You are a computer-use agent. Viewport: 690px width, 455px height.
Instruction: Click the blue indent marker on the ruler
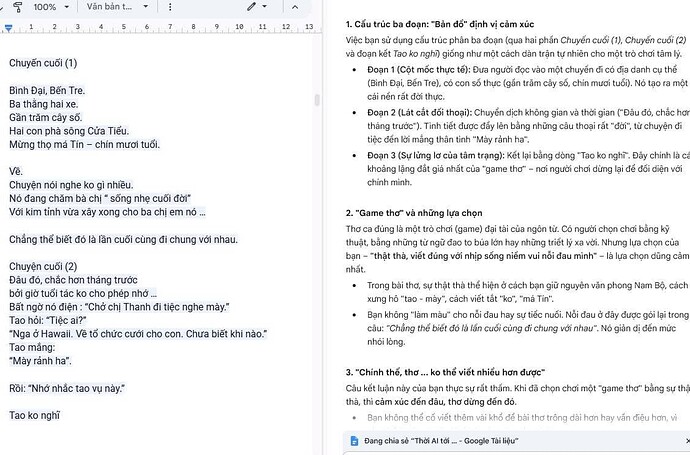(8, 29)
